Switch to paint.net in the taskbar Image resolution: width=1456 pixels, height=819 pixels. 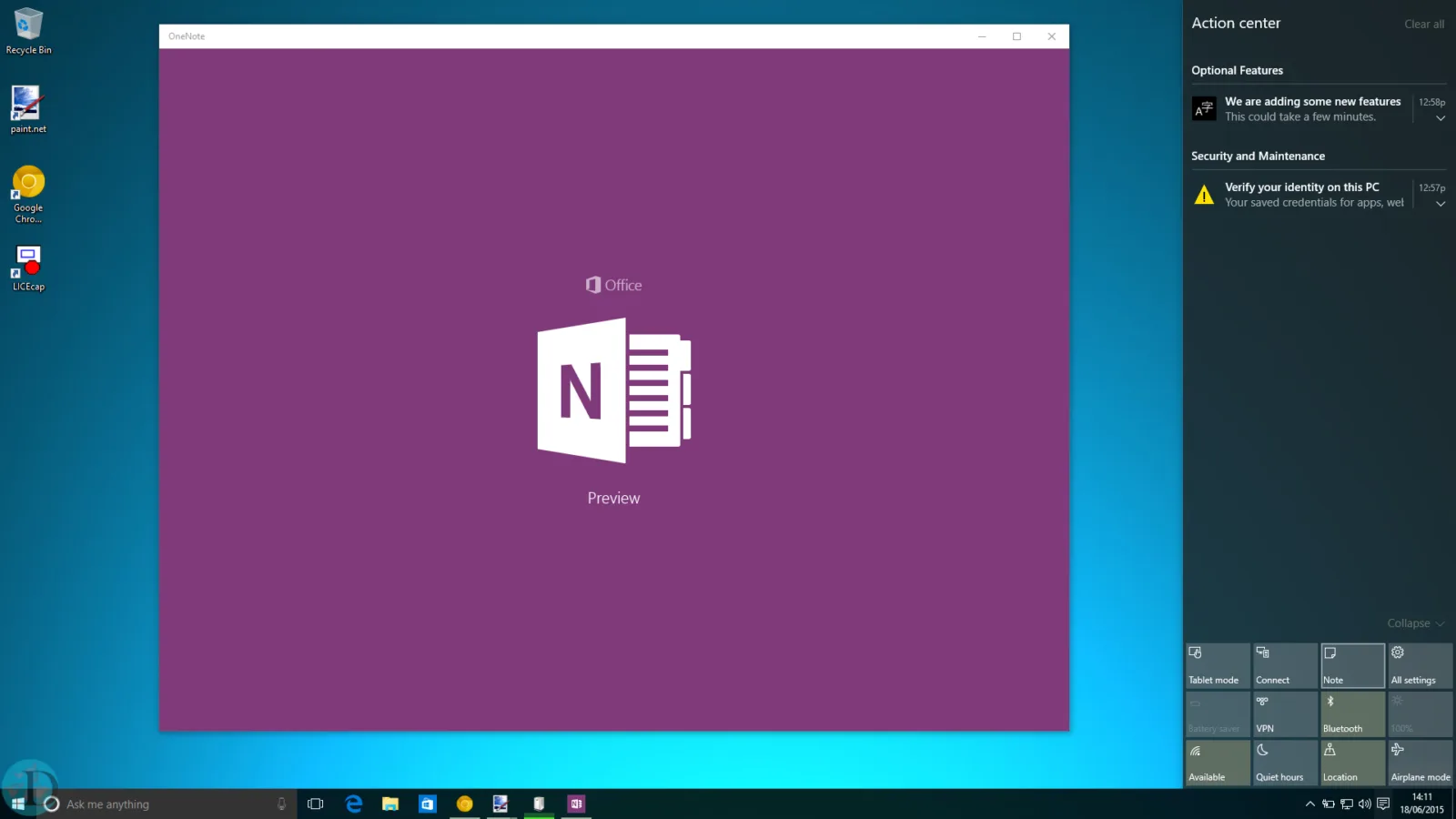tap(501, 804)
